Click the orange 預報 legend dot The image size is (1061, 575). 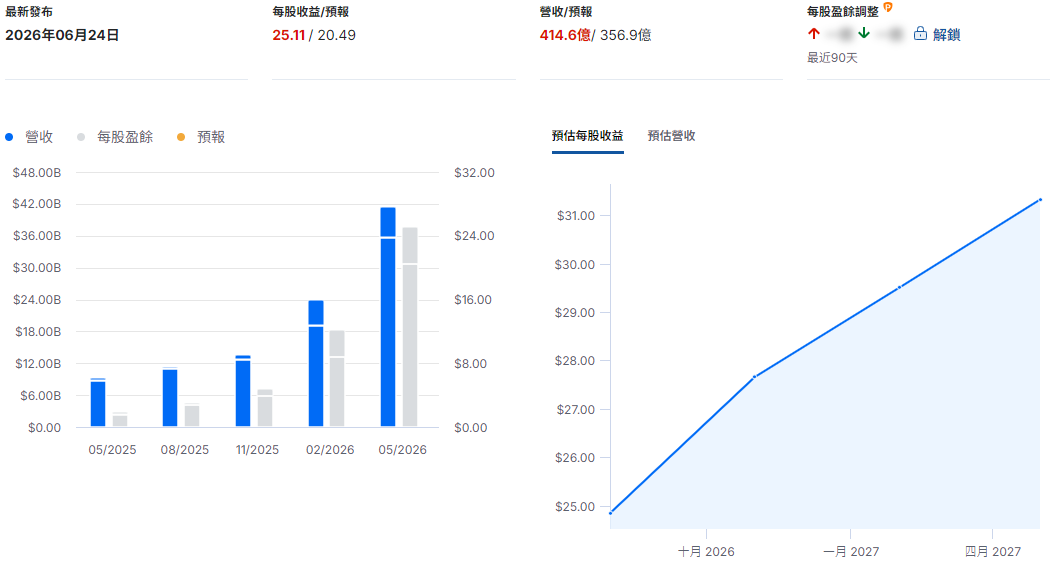coord(181,137)
